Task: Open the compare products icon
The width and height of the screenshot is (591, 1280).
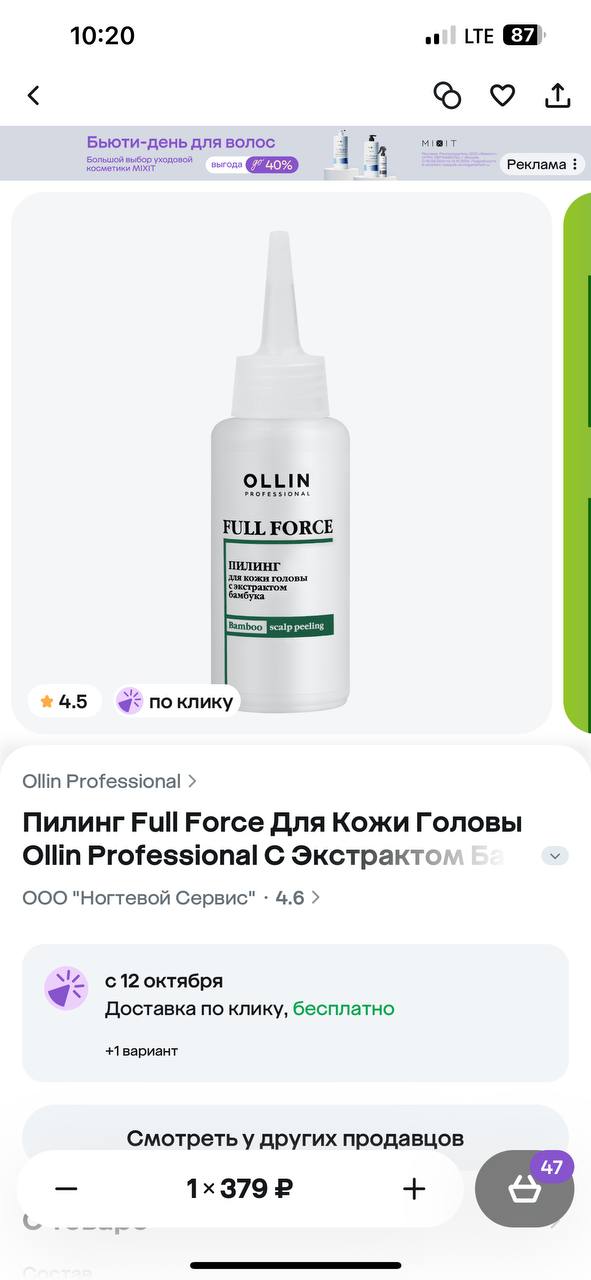Action: pyautogui.click(x=447, y=95)
